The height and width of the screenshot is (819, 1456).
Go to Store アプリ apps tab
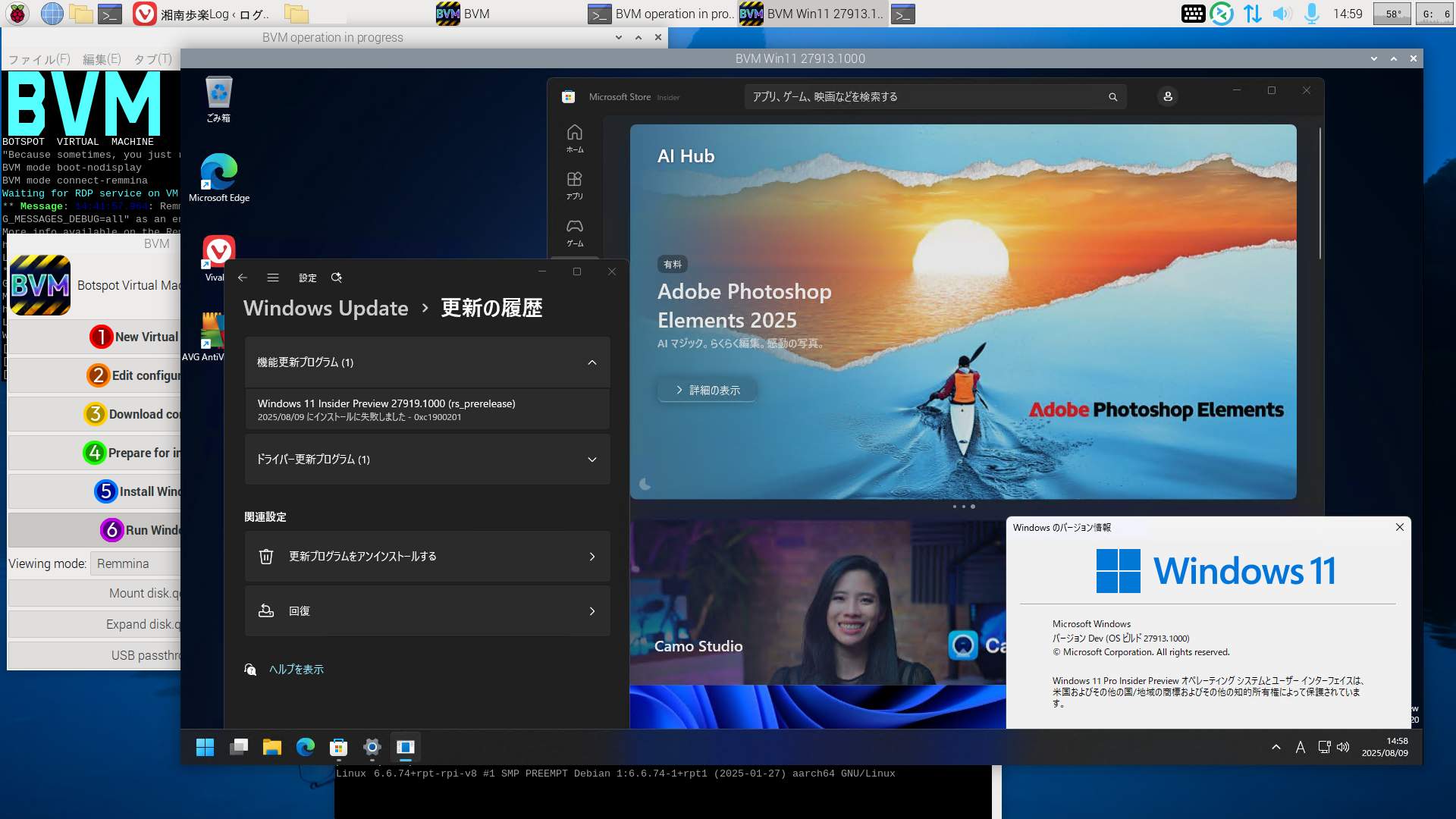[x=575, y=186]
